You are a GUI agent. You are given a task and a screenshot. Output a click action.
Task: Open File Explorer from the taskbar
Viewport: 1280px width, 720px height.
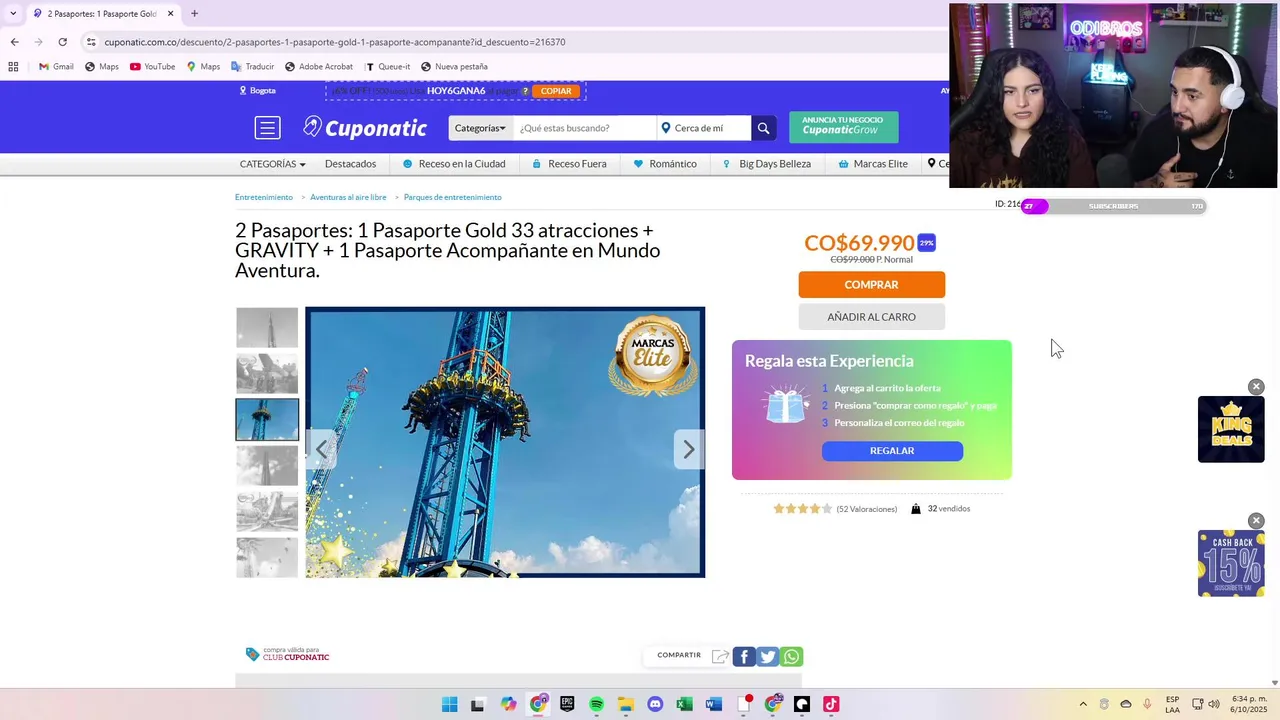pos(625,704)
